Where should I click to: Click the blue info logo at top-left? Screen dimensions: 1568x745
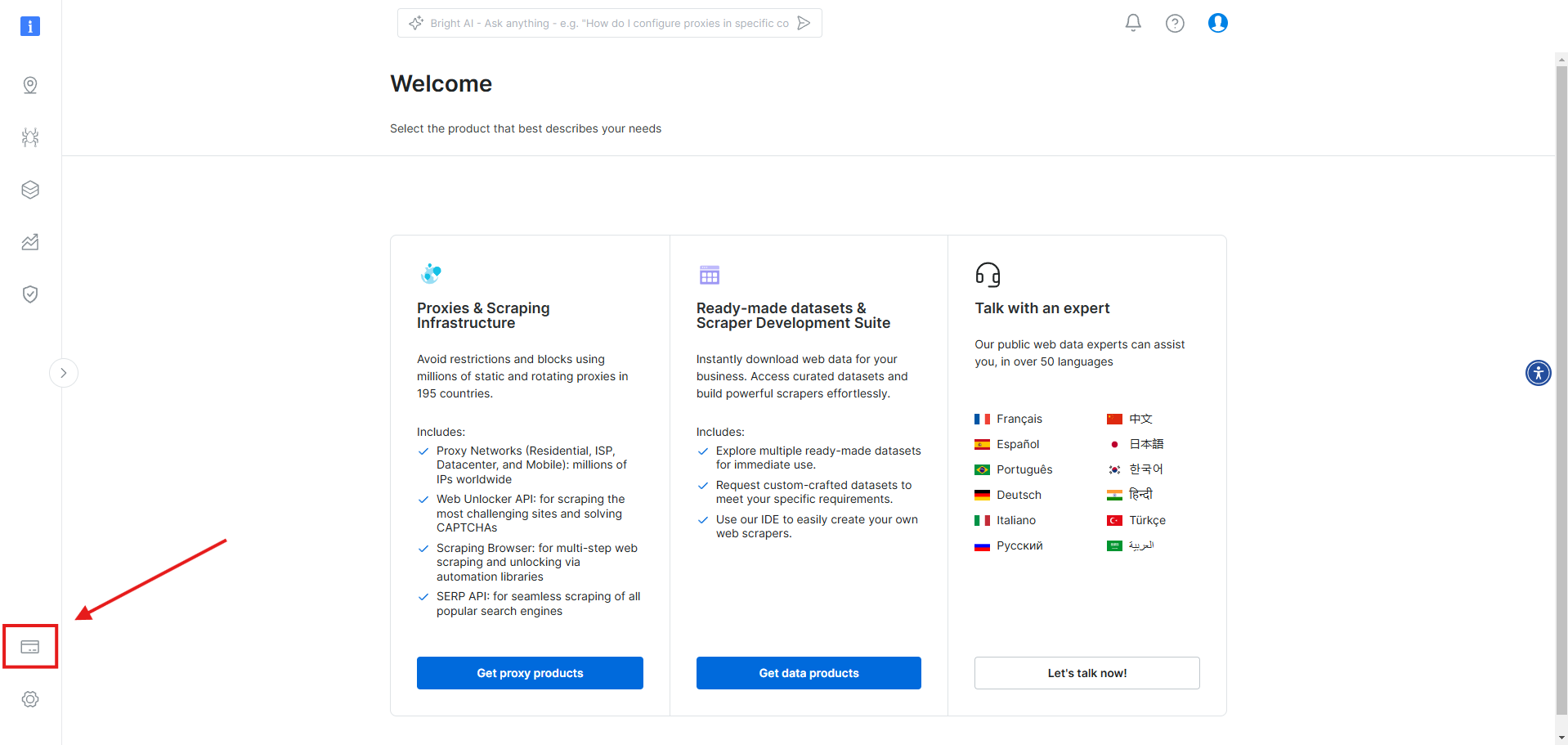30,26
